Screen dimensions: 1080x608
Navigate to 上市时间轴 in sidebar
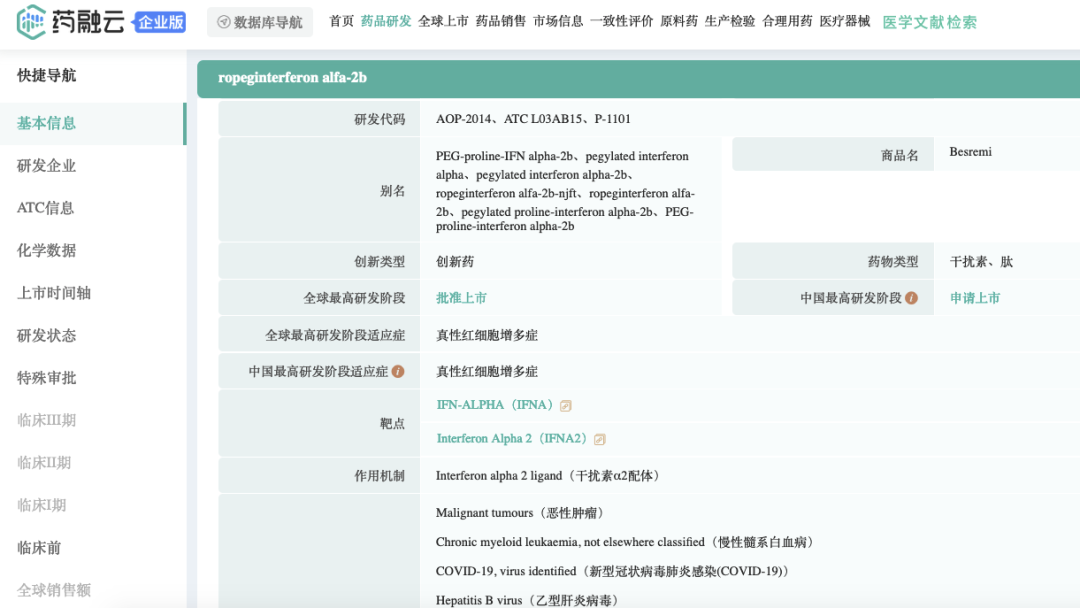tap(53, 293)
